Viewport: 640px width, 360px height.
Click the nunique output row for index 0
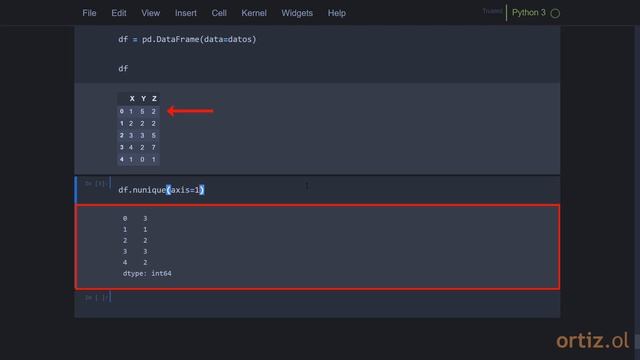tap(135, 219)
